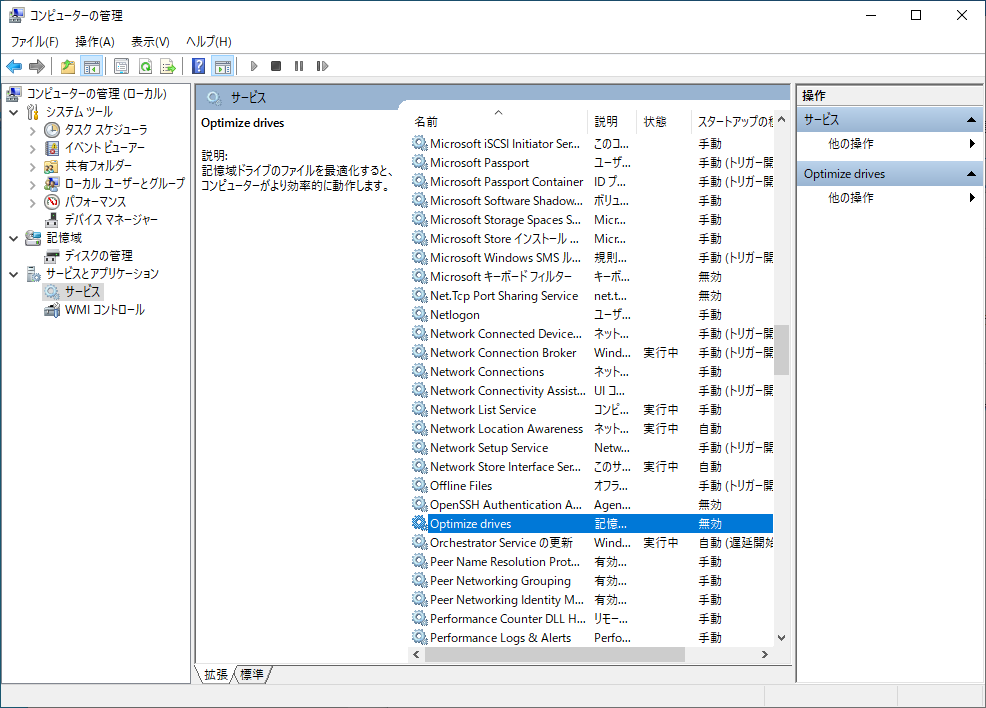Screen dimensions: 986x708
Task: Expand the 共有フォルダー node
Action: pyautogui.click(x=33, y=167)
